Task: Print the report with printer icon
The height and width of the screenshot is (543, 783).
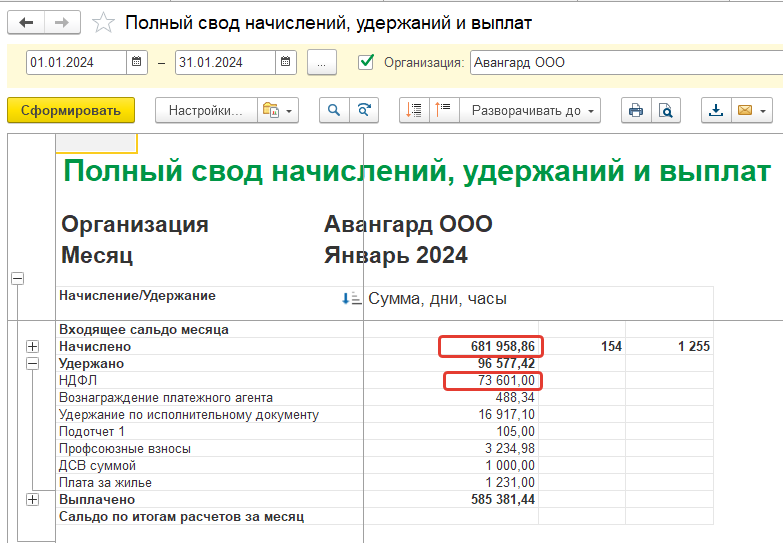Action: (x=636, y=110)
